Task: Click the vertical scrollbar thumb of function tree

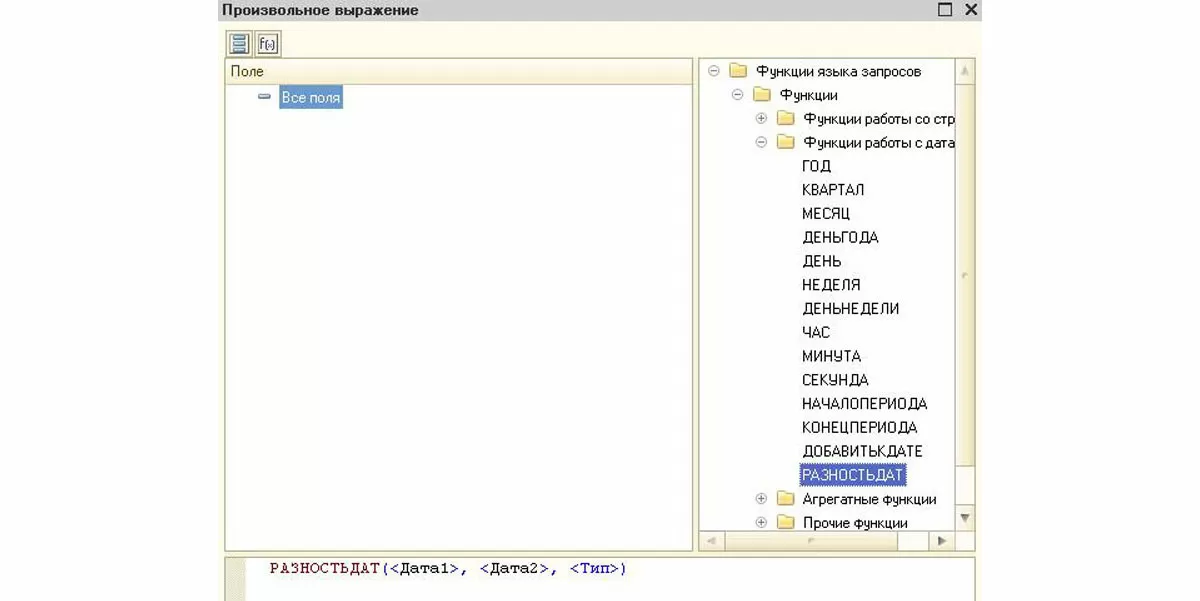Action: coord(965,273)
